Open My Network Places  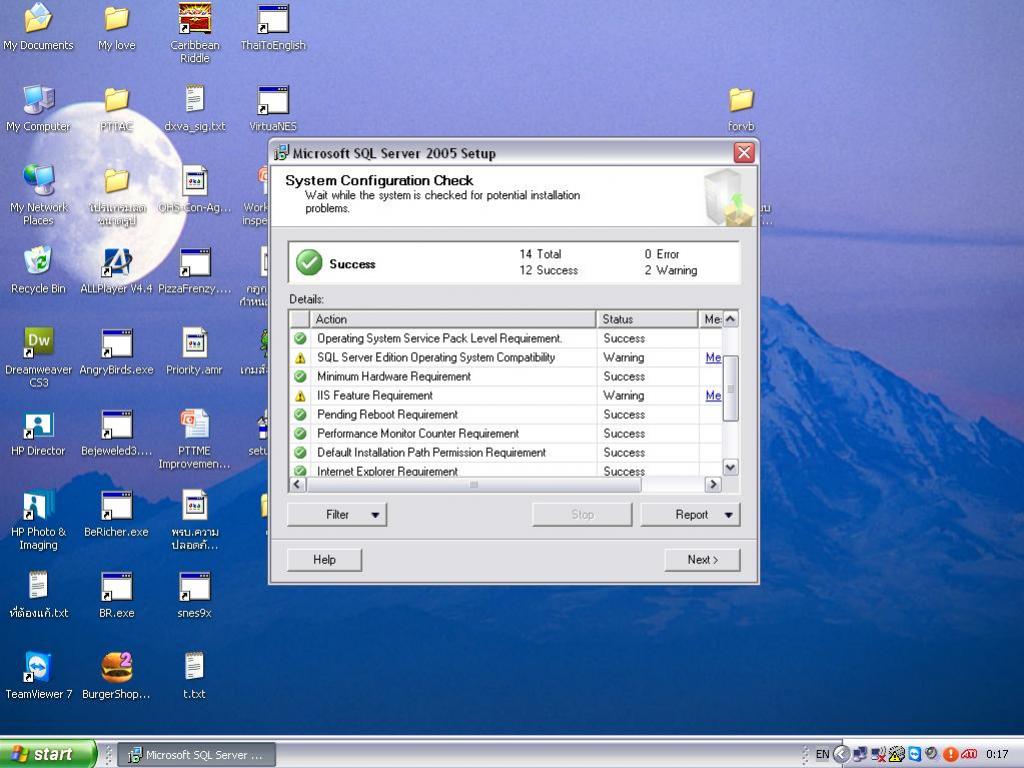38,195
